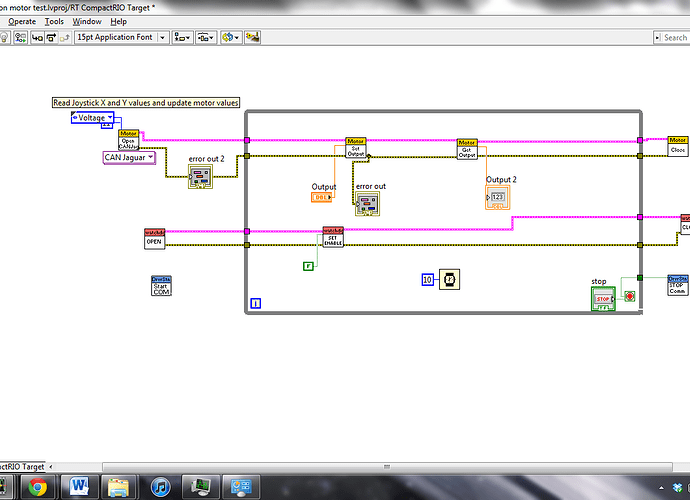Screen dimensions: 690x500
Task: Select the Watchdog SET ENABLE VI
Action: 333,237
